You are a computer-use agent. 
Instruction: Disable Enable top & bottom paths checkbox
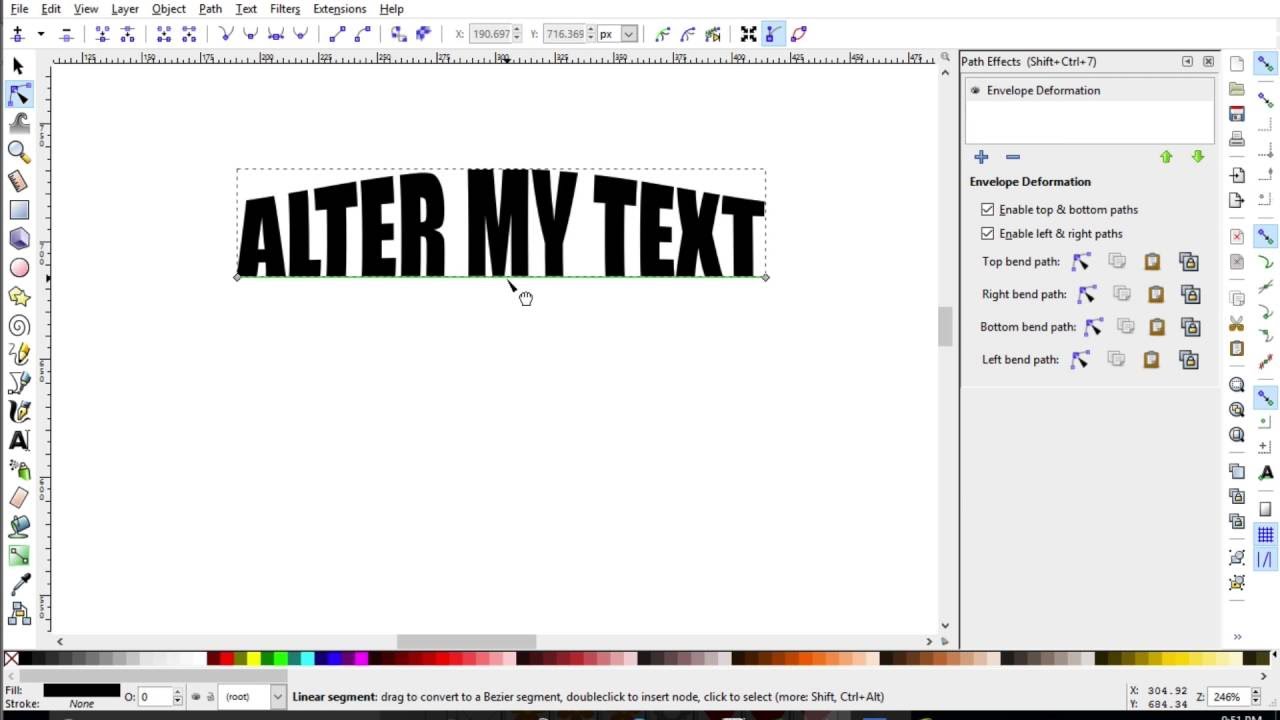click(988, 210)
